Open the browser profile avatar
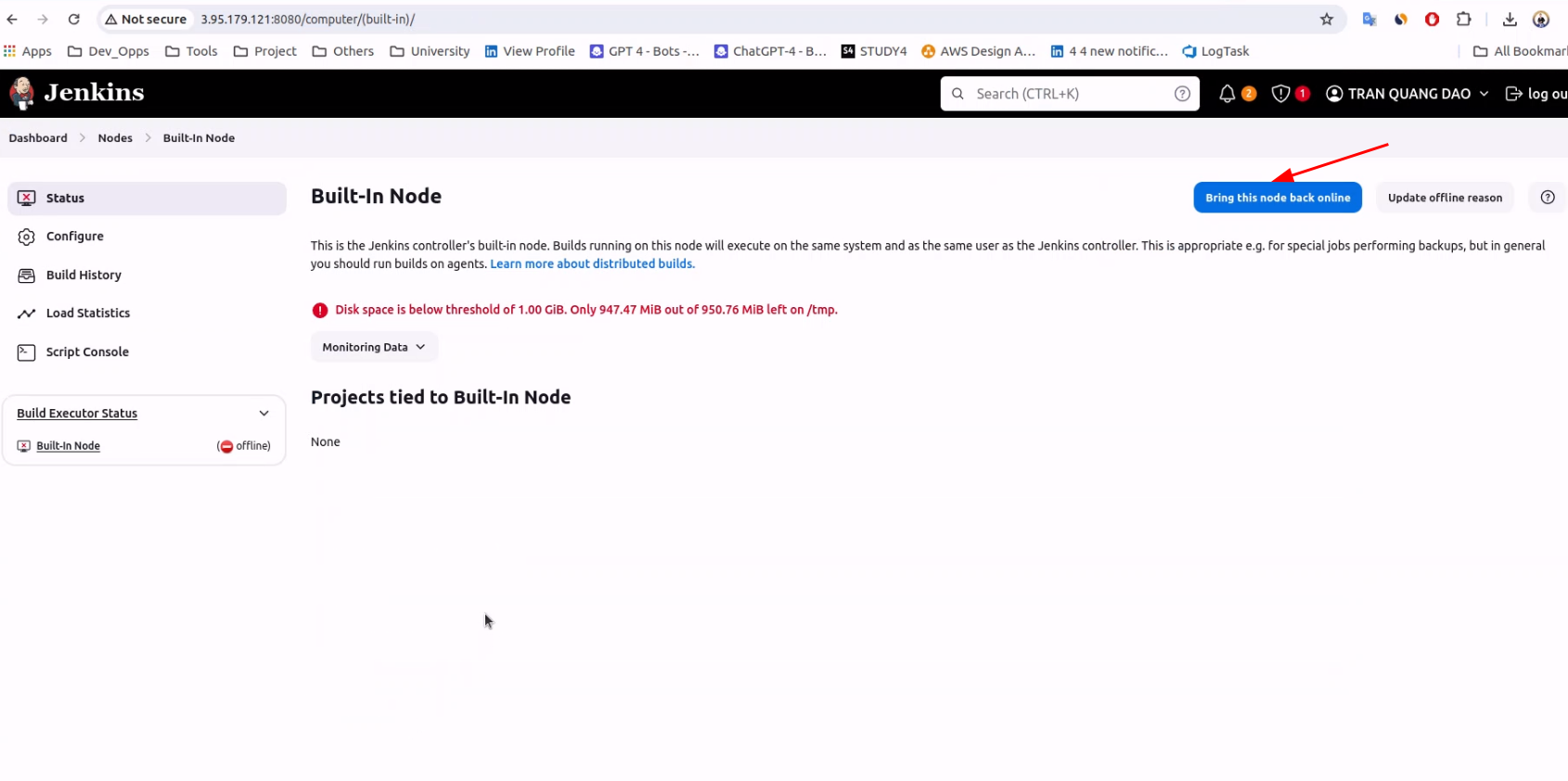Screen dimensions: 1568x781 [x=1541, y=19]
